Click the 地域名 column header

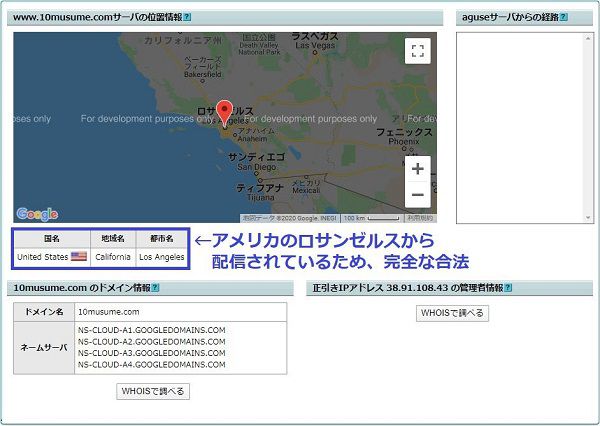pyautogui.click(x=113, y=238)
